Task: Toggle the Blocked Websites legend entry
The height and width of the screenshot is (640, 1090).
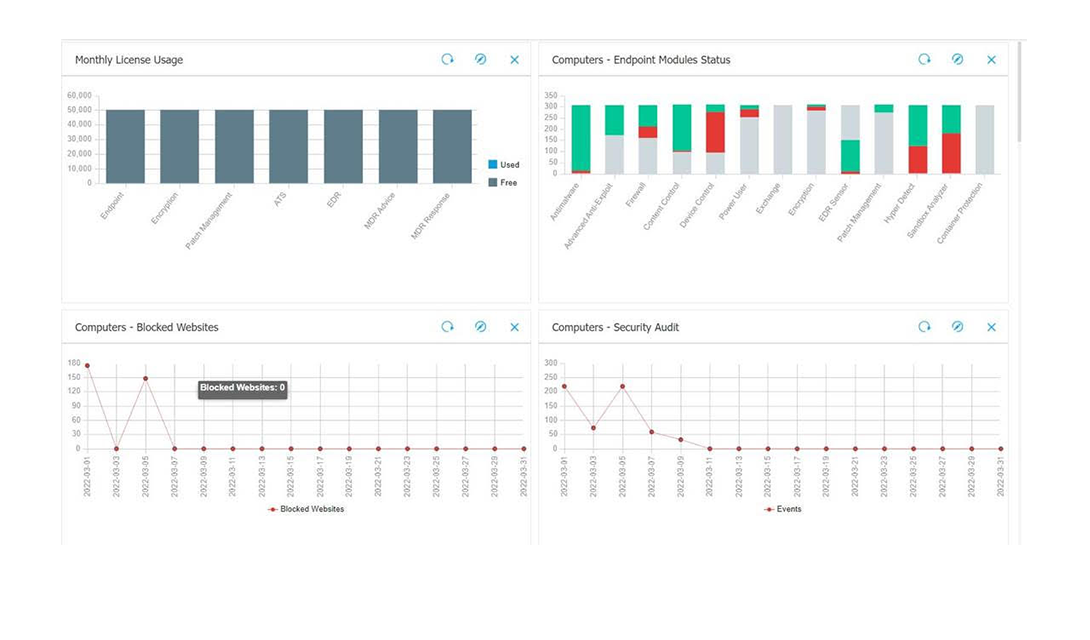Action: pos(306,509)
